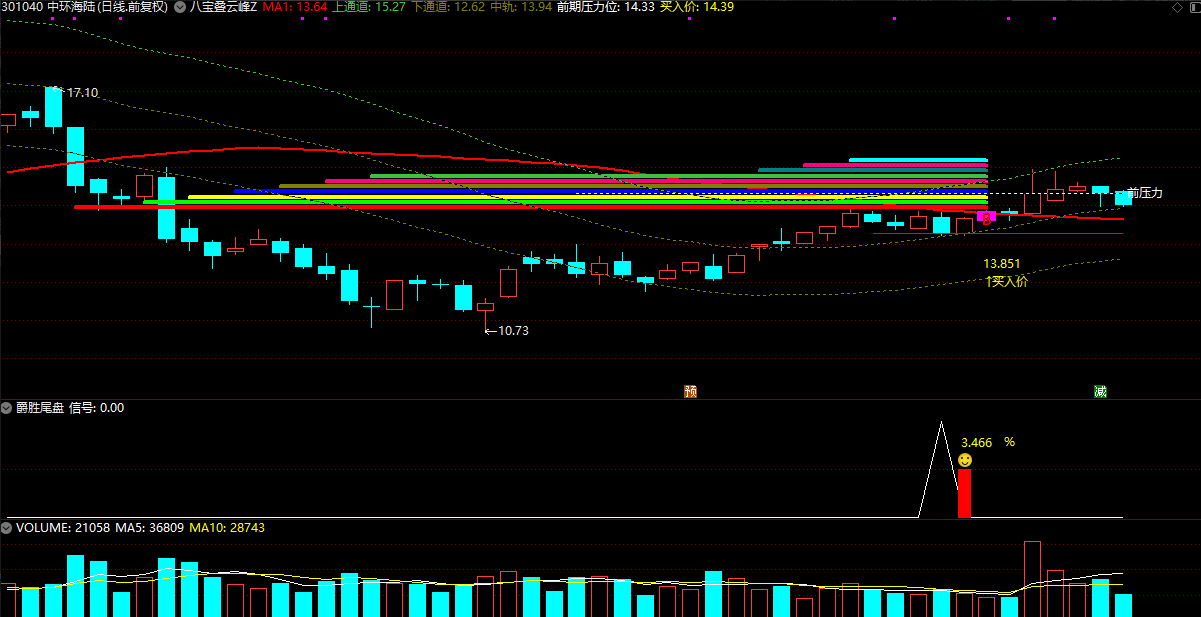Click the 10.73 low price arrow label

point(508,331)
